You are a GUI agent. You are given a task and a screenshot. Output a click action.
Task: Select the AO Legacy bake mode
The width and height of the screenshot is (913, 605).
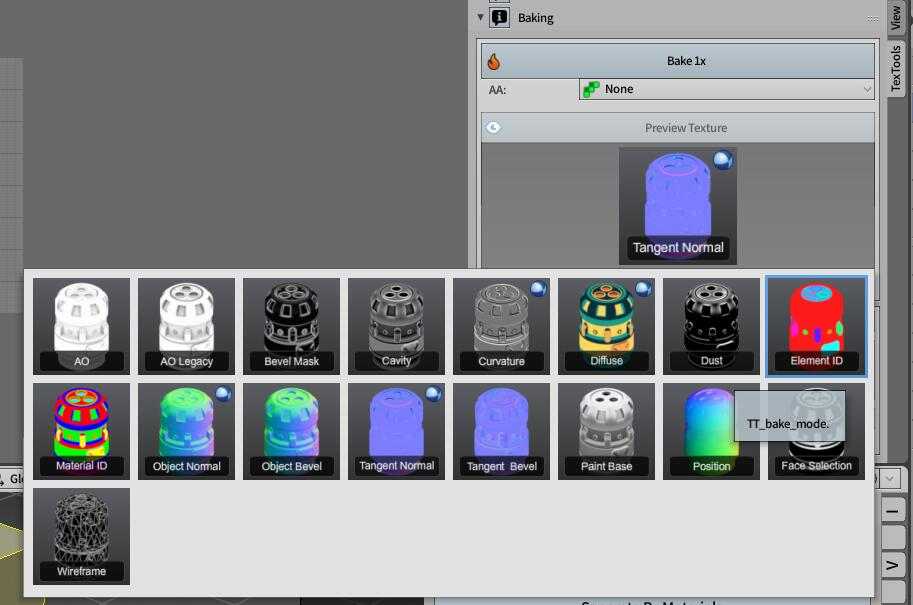click(x=186, y=326)
